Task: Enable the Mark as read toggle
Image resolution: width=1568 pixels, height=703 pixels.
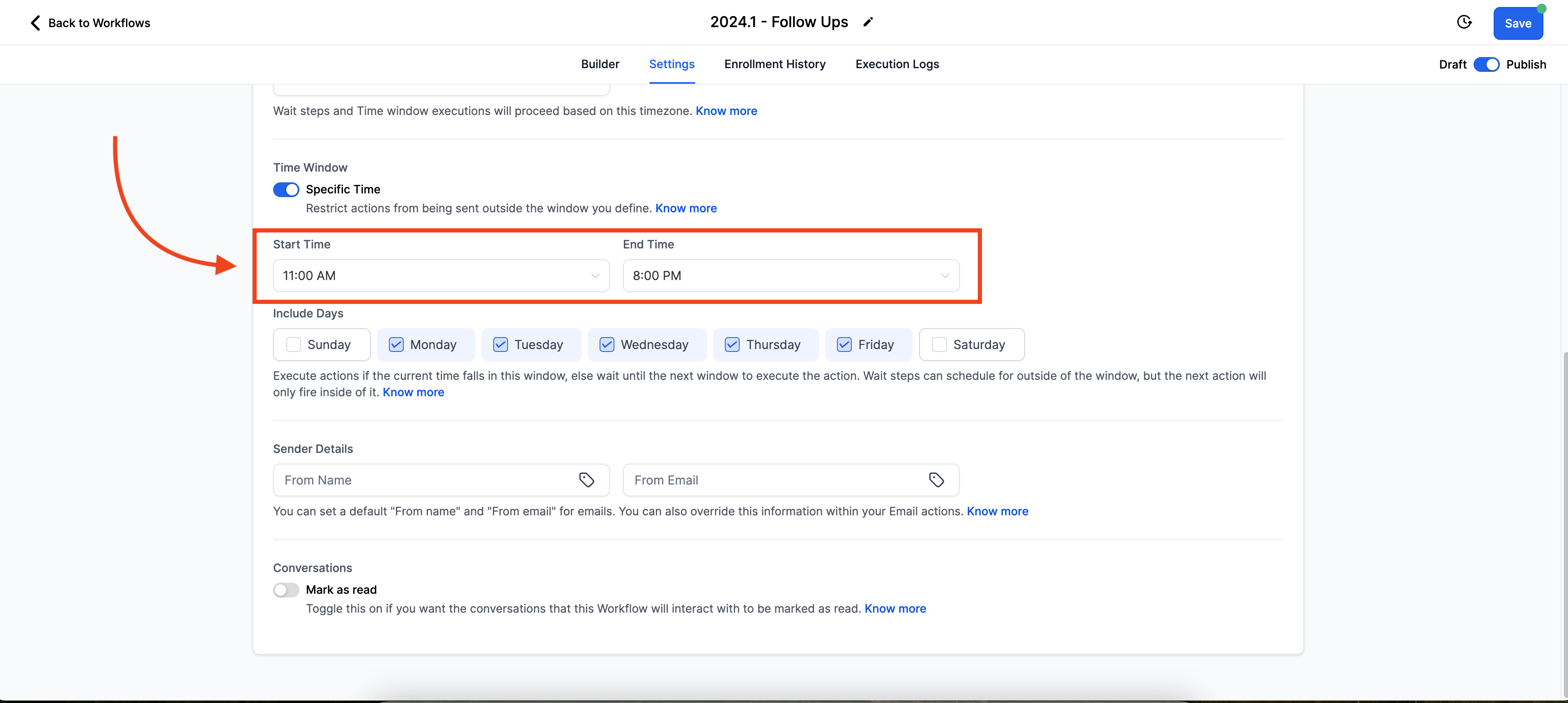Action: pos(286,590)
